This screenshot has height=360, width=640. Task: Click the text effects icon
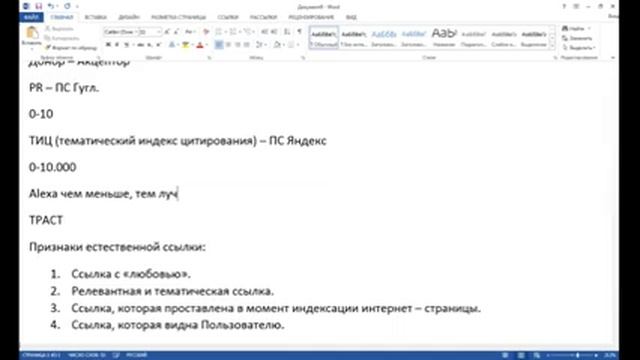coord(172,44)
